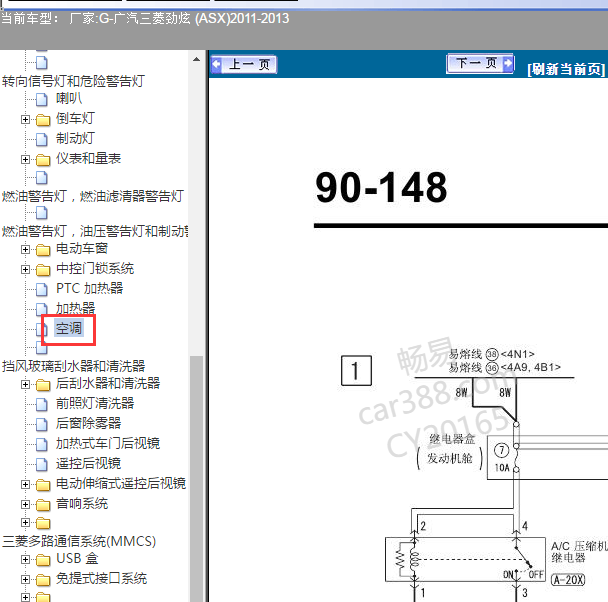Open the PTC 加热器 document icon
This screenshot has height=602, width=608.
[42, 289]
